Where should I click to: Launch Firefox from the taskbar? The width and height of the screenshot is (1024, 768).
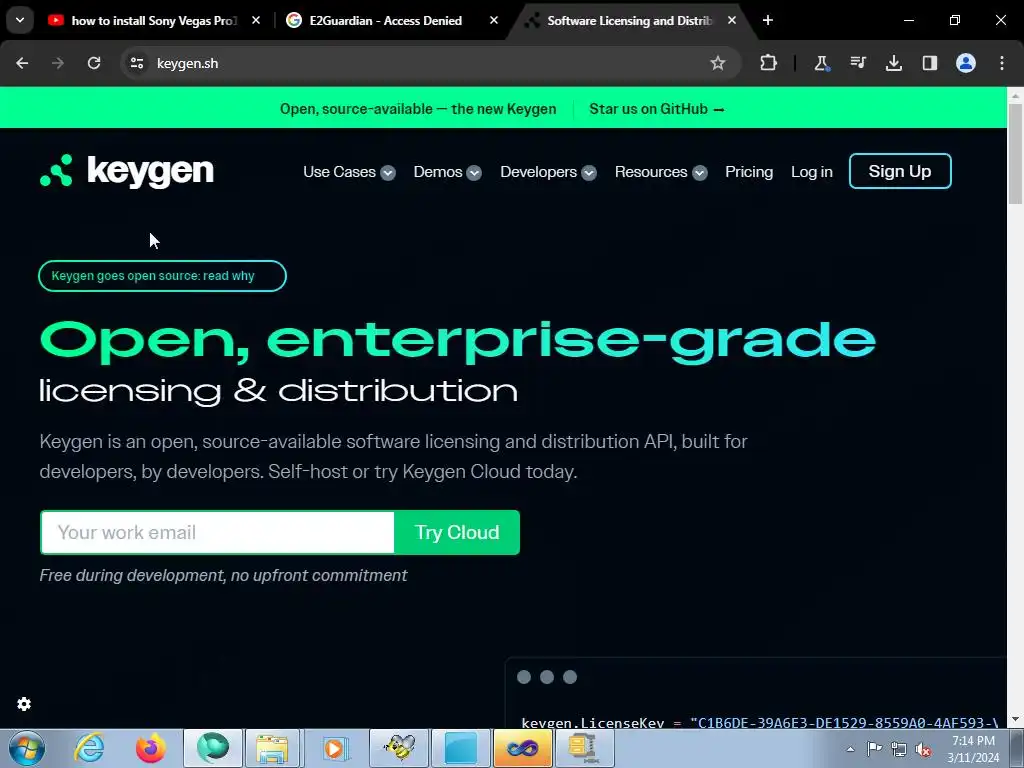150,748
